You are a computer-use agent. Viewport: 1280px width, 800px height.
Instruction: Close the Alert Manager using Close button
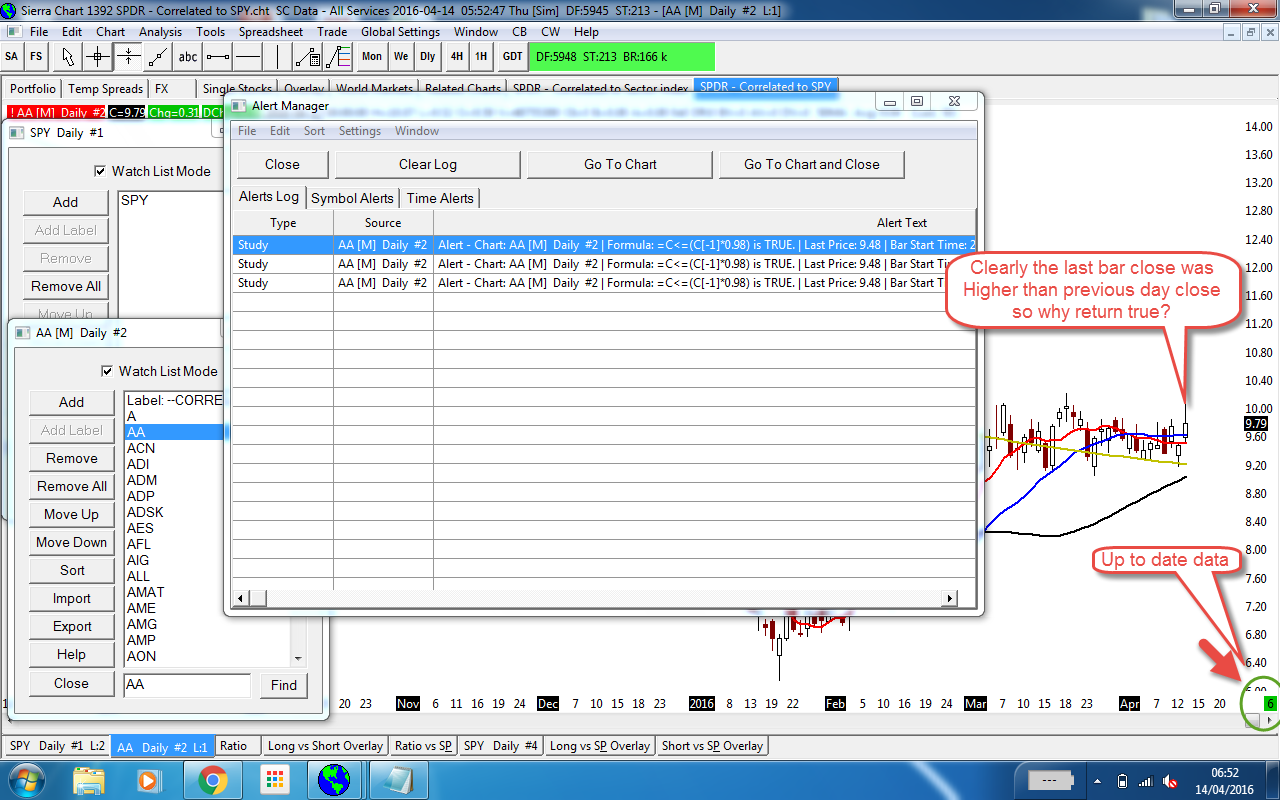tap(282, 164)
